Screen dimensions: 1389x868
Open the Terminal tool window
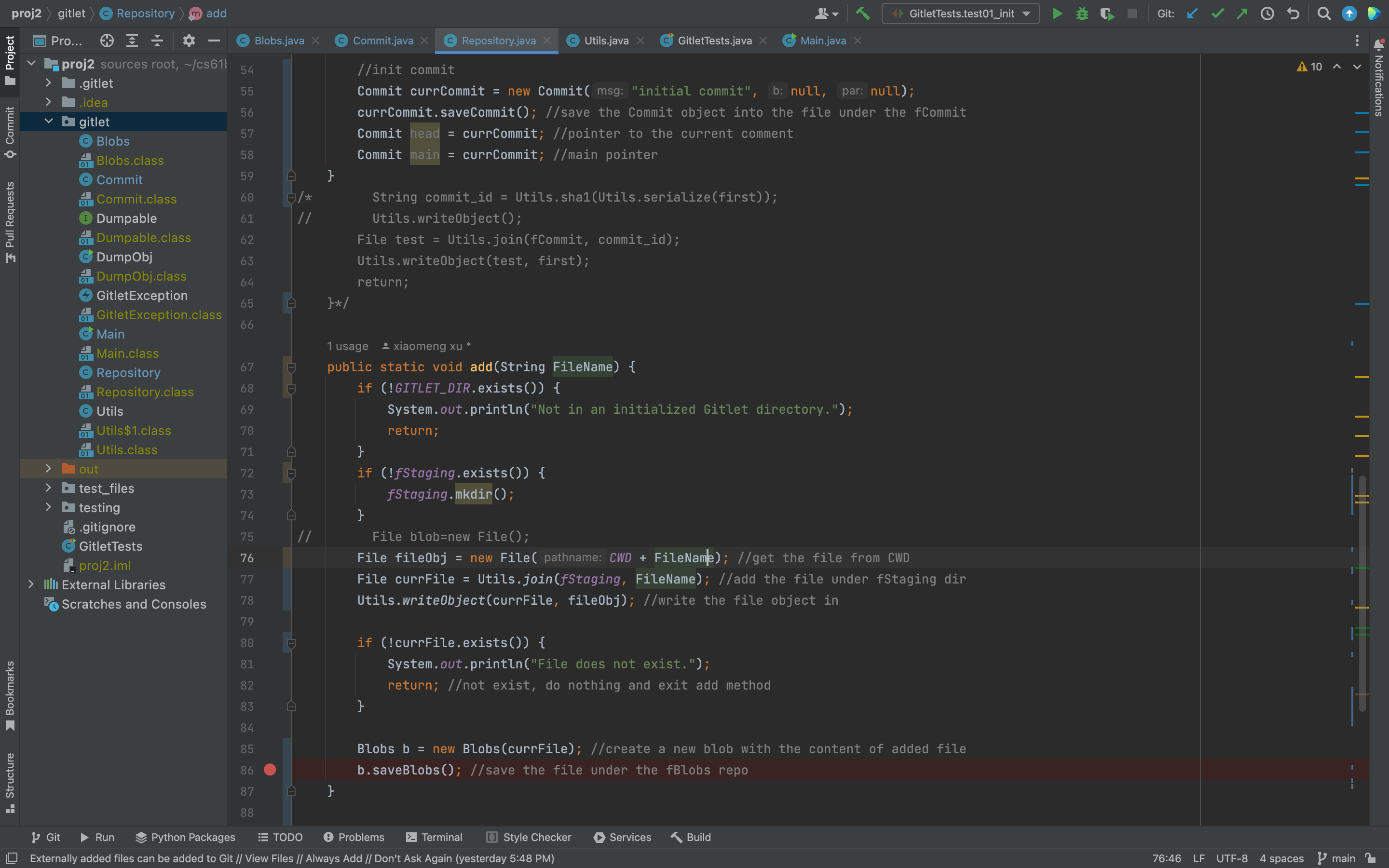click(434, 837)
